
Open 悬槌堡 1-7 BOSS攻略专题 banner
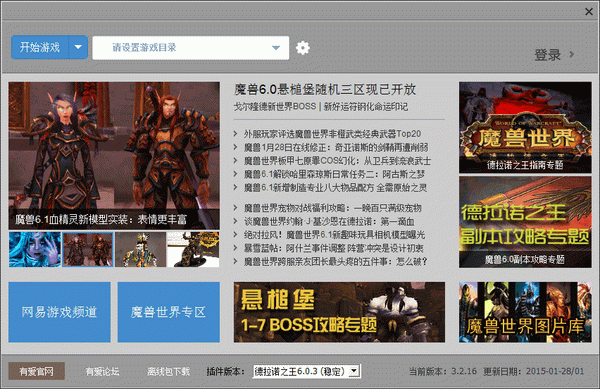point(339,312)
